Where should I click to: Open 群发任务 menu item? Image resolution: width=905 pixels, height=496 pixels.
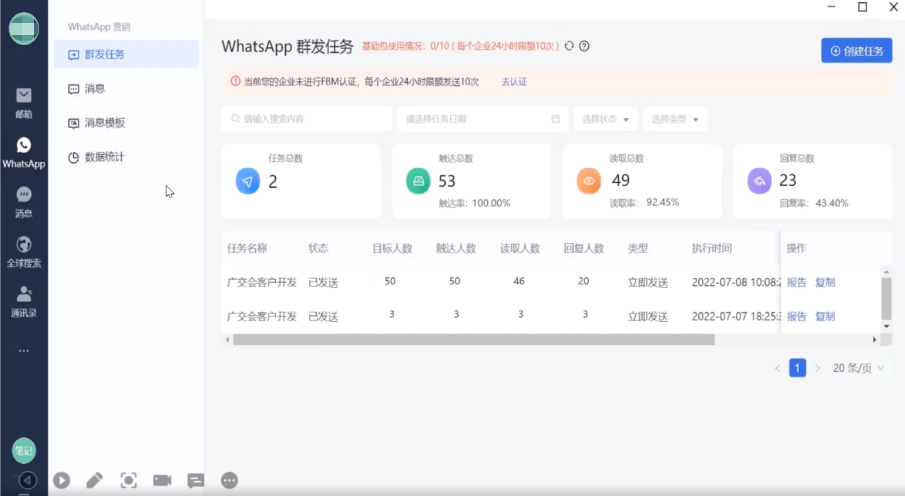click(126, 54)
